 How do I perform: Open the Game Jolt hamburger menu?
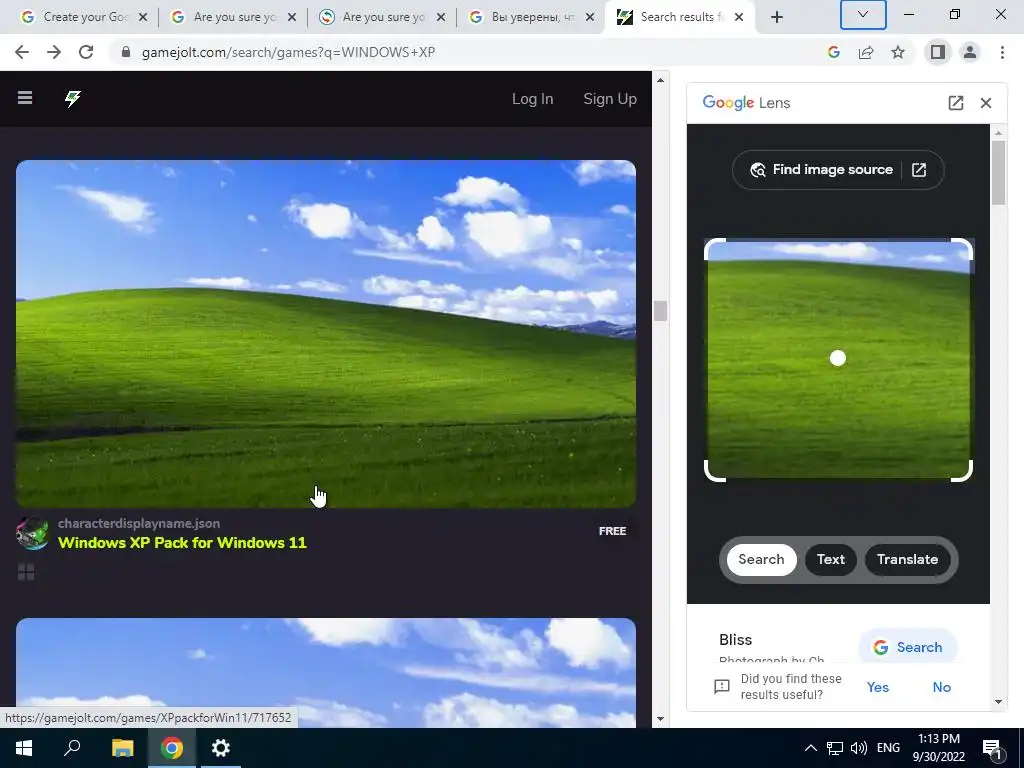click(25, 98)
